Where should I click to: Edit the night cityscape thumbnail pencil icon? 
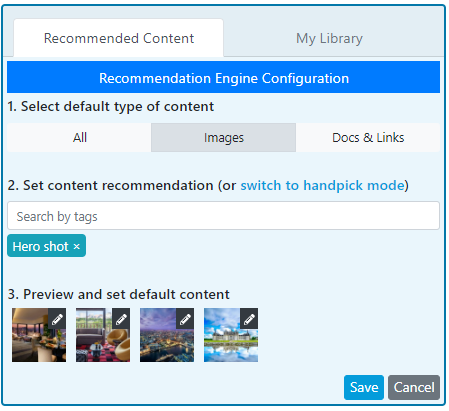[185, 319]
